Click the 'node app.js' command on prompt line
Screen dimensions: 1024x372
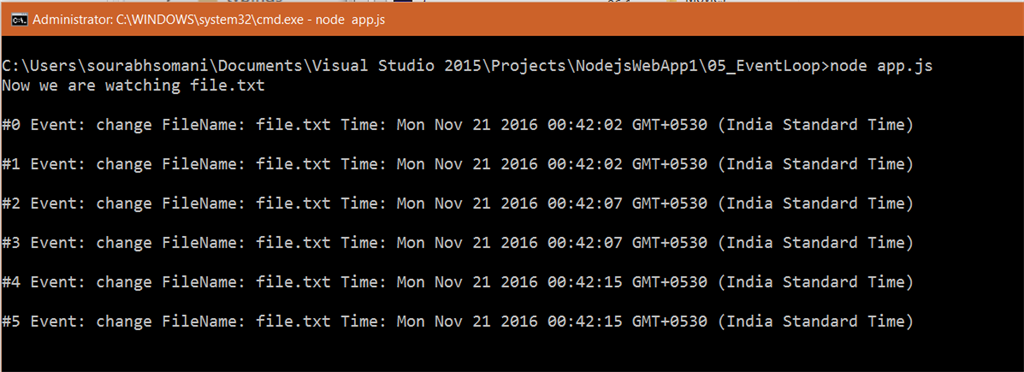point(881,66)
